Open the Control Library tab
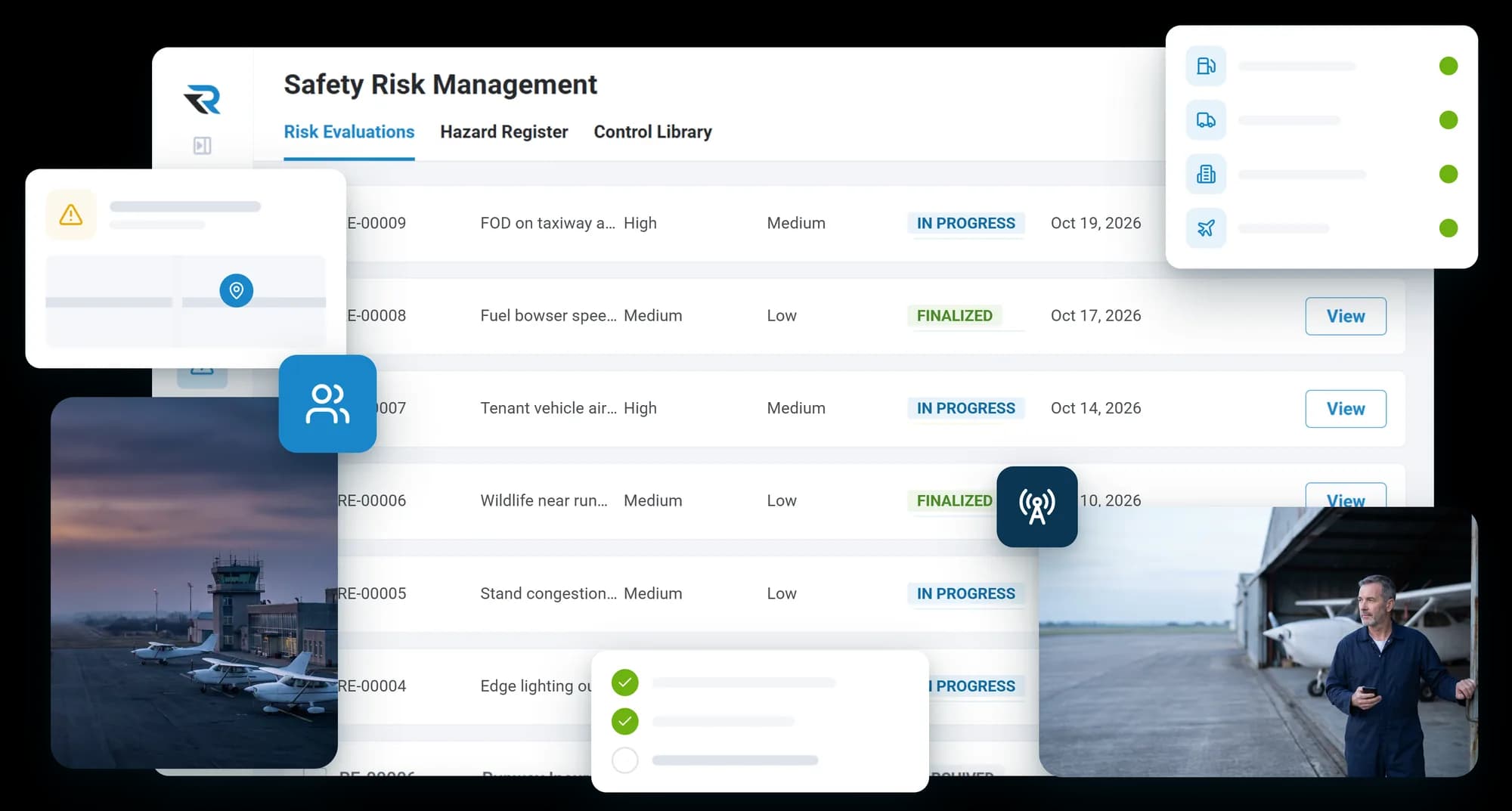This screenshot has width=1512, height=811. pyautogui.click(x=652, y=132)
